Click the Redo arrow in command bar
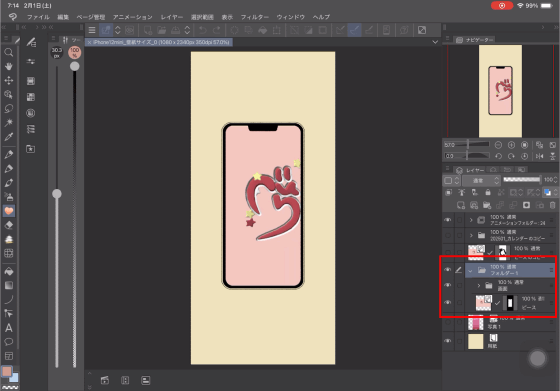The height and width of the screenshot is (391, 560). [x=216, y=30]
